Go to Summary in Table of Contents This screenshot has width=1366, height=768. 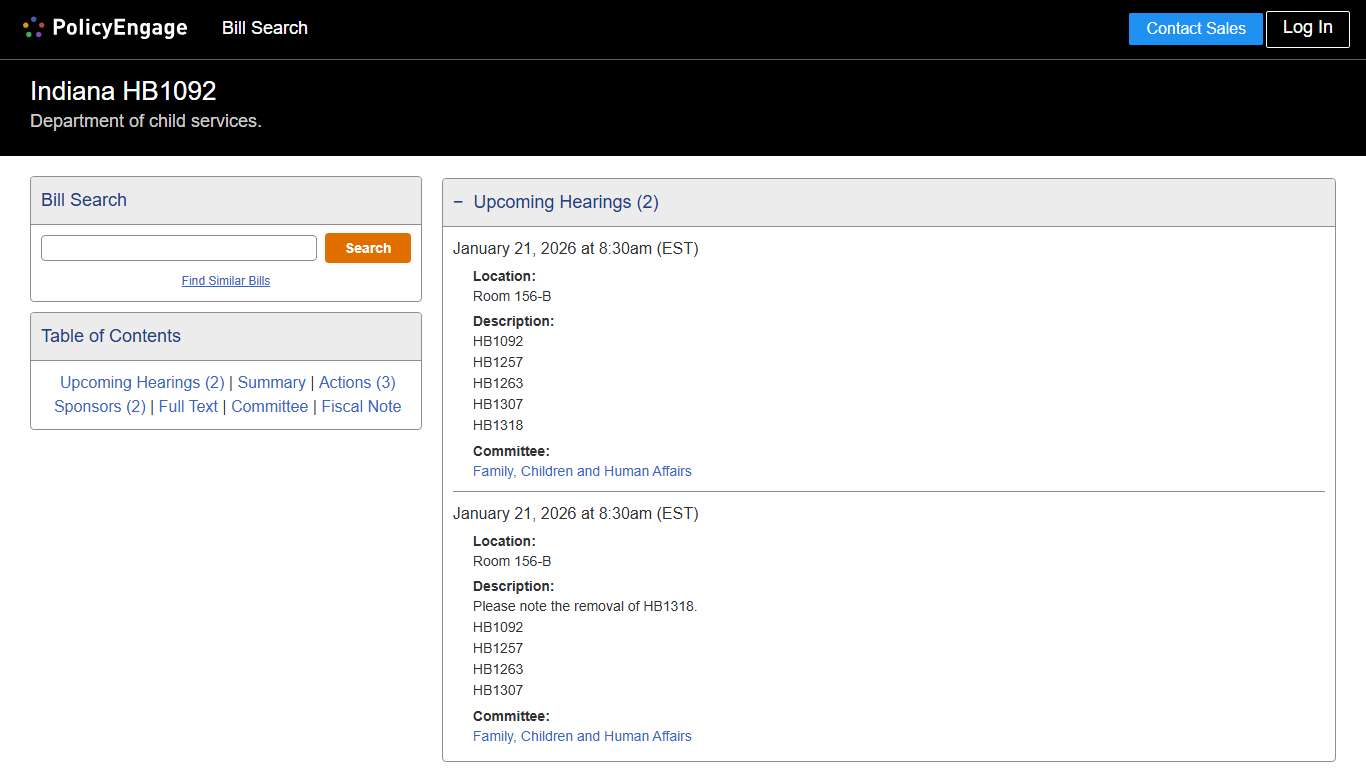click(271, 382)
